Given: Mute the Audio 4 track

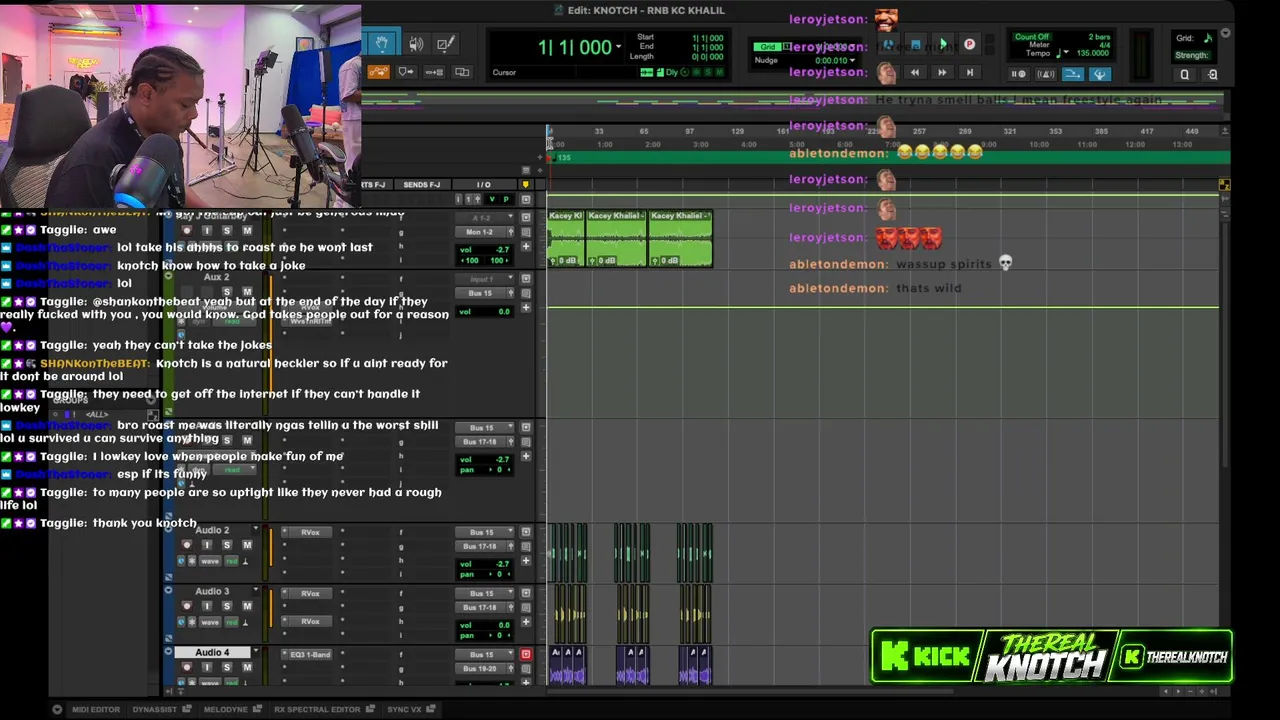Looking at the screenshot, I should tap(245, 667).
